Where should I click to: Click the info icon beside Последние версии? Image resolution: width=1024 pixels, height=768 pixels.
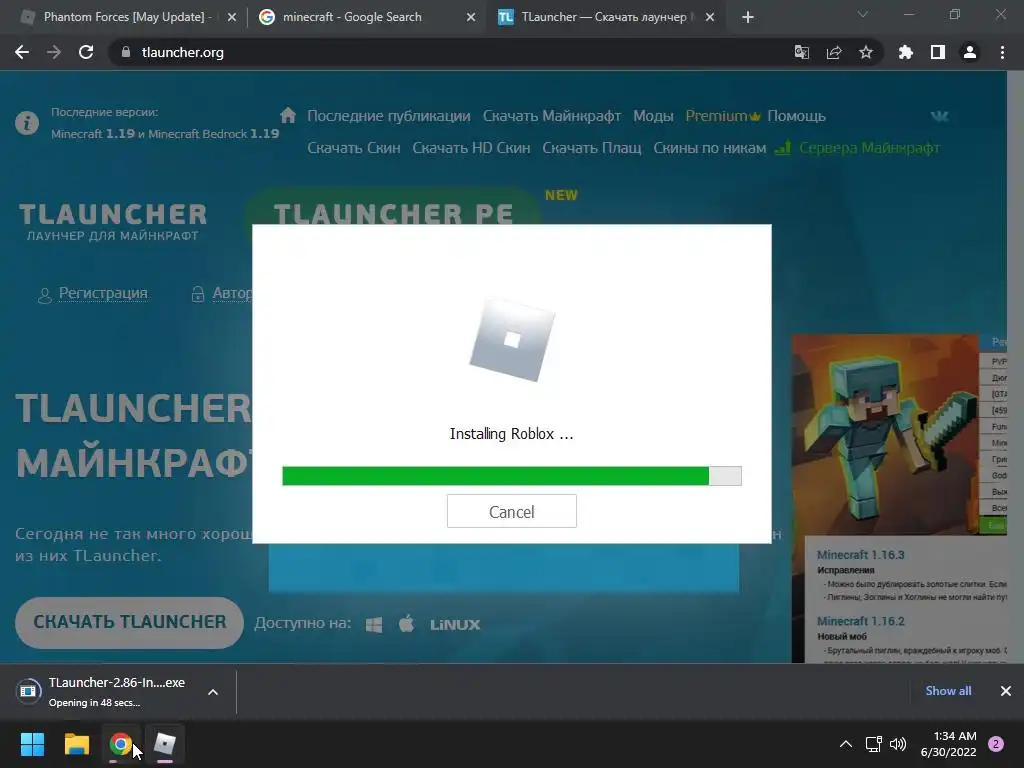pos(27,123)
